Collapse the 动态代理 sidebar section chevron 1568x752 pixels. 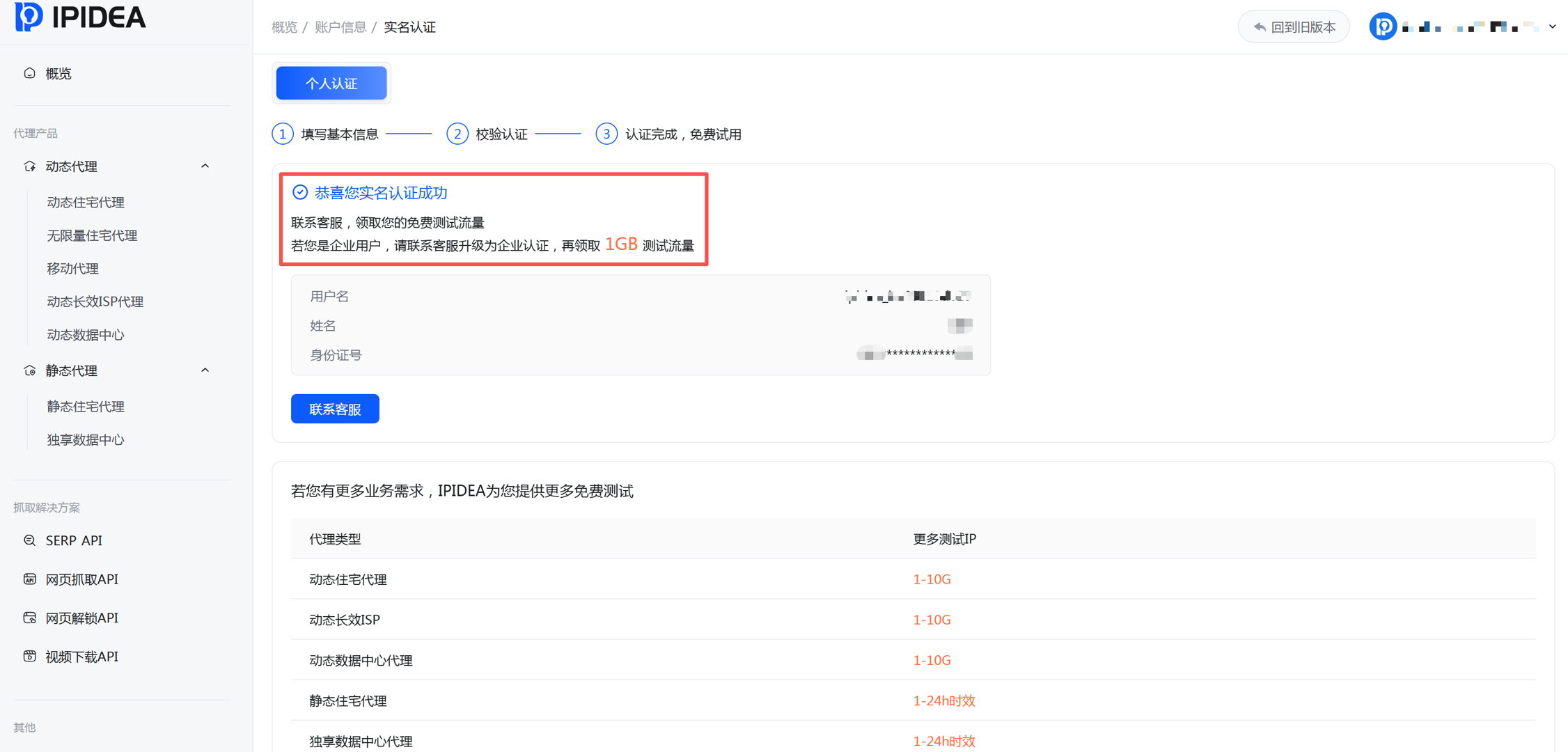pos(205,166)
